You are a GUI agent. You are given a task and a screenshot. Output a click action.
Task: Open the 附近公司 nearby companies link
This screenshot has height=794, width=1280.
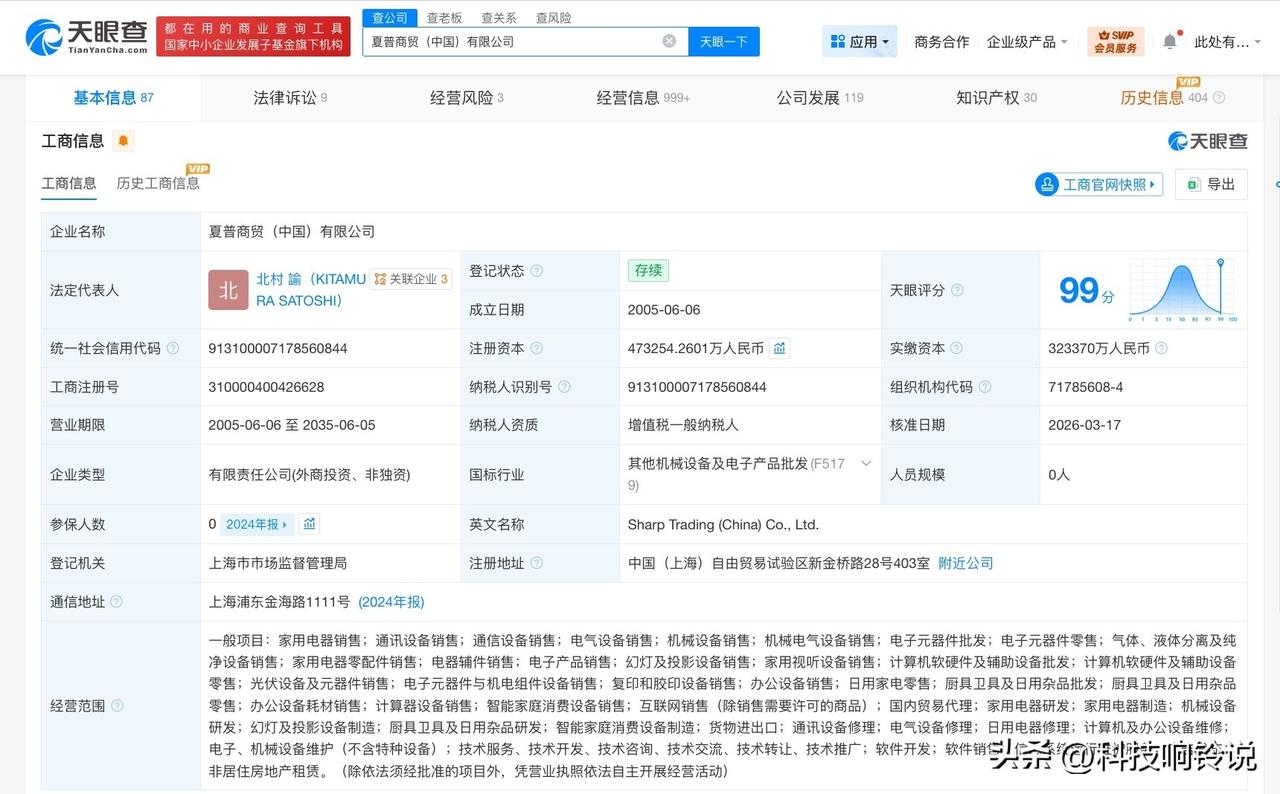click(964, 563)
